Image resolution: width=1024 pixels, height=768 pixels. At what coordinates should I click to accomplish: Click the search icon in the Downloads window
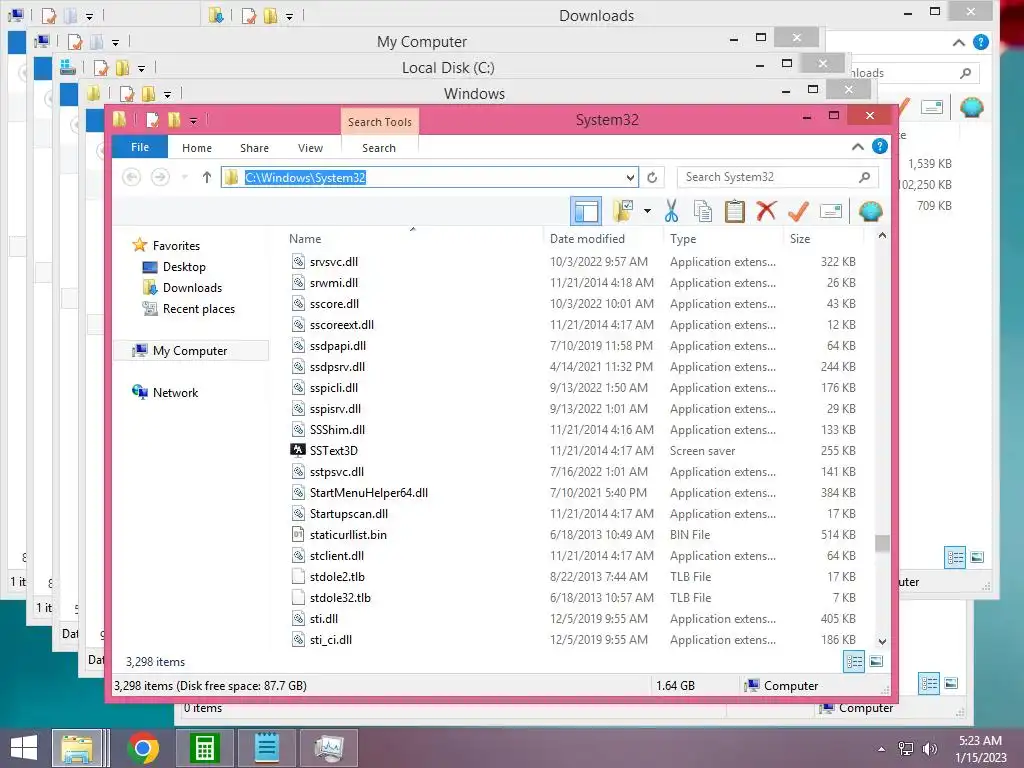click(x=965, y=73)
